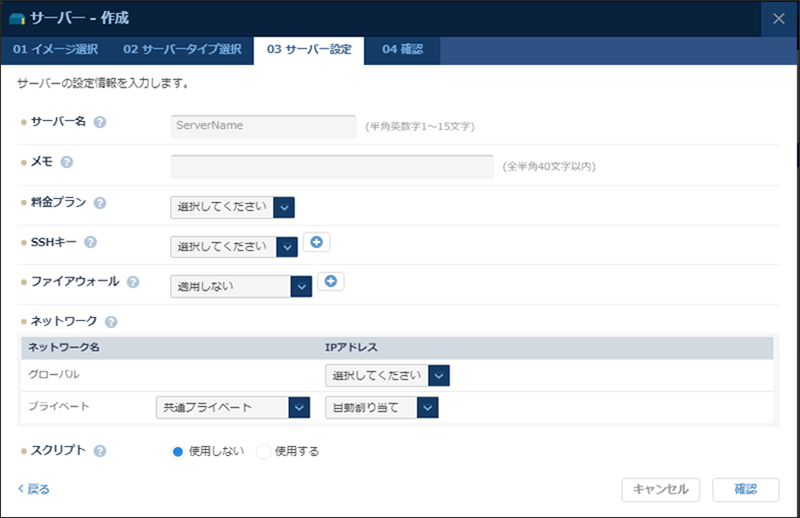Select the 03 サーバー設定 tab
The height and width of the screenshot is (518, 800).
point(309,50)
